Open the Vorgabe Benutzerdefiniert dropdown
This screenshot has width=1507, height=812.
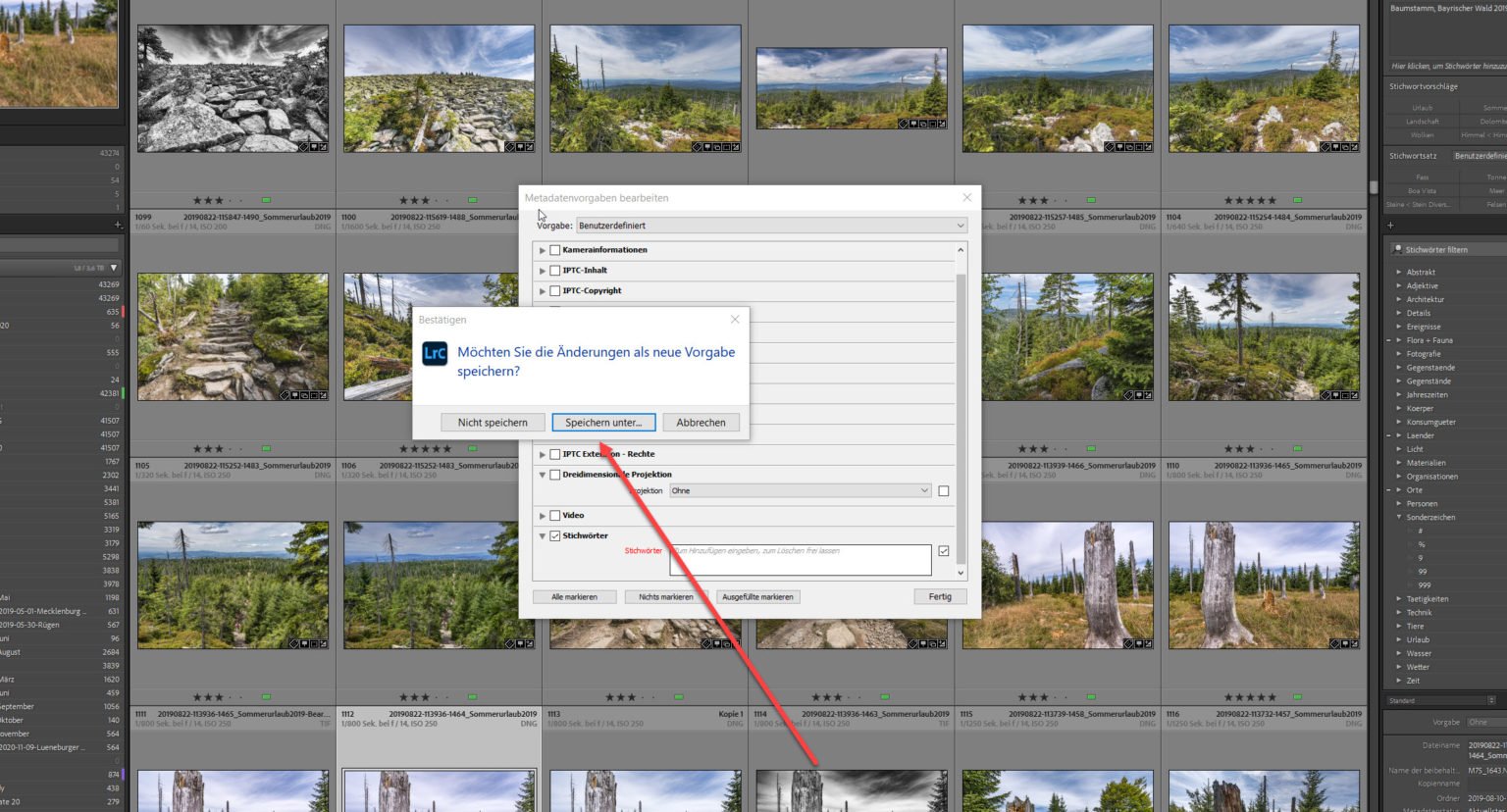[771, 226]
